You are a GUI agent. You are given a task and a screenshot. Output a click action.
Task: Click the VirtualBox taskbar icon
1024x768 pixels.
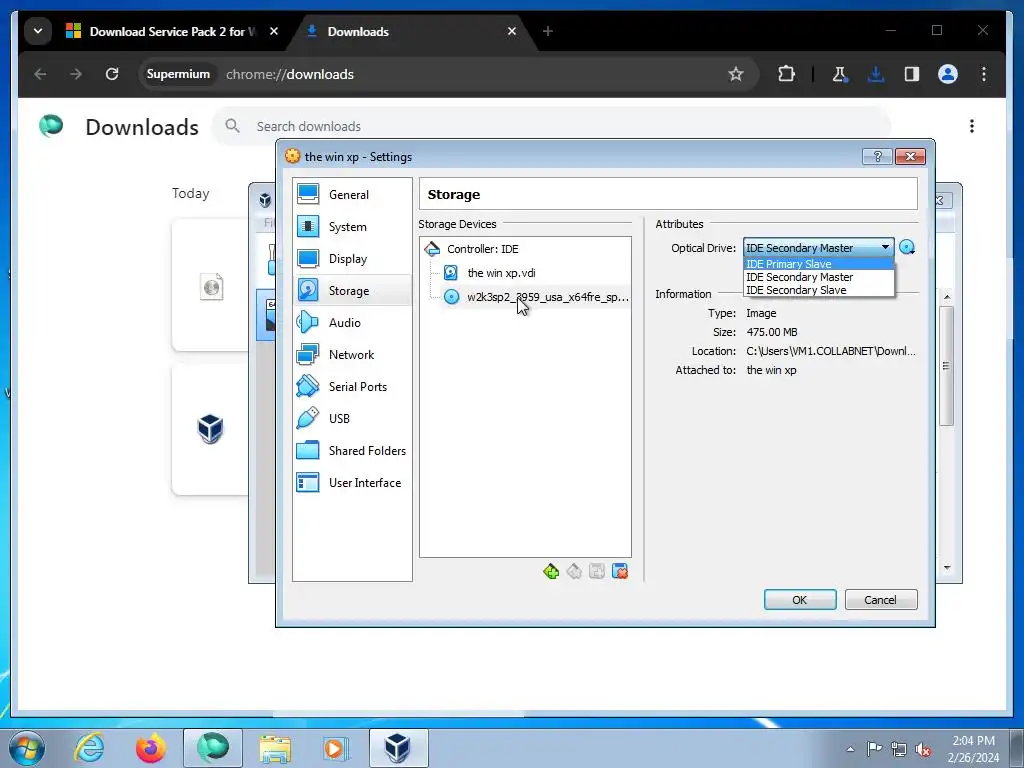coord(398,748)
